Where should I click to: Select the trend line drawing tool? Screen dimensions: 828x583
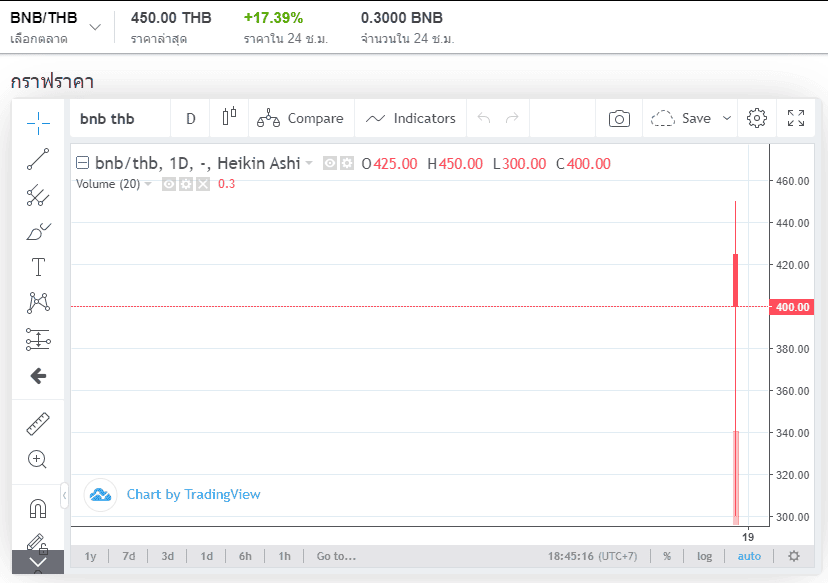coord(38,159)
